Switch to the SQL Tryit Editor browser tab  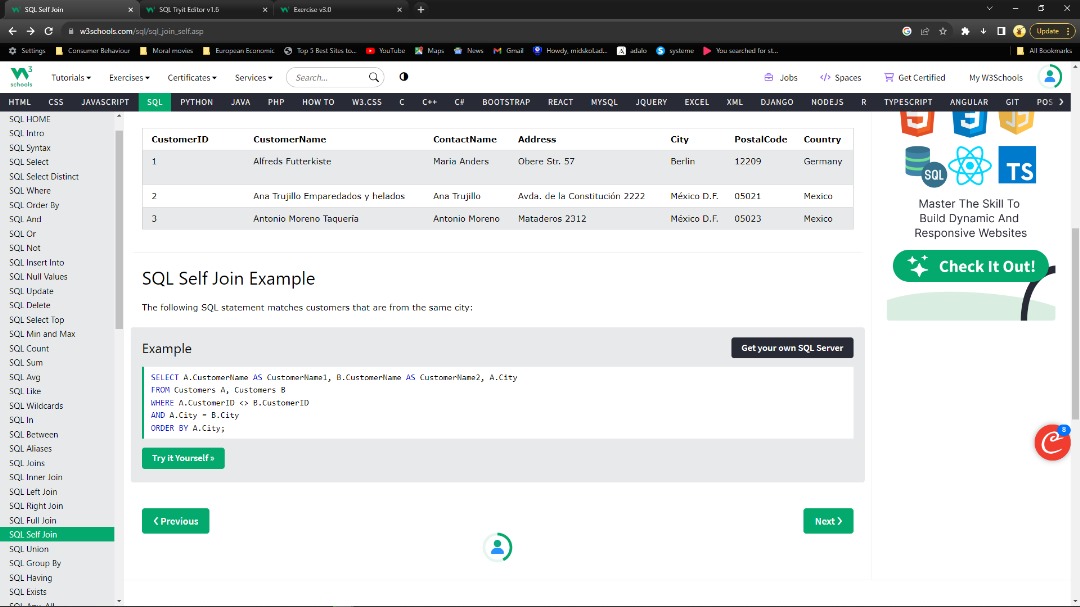tap(190, 10)
